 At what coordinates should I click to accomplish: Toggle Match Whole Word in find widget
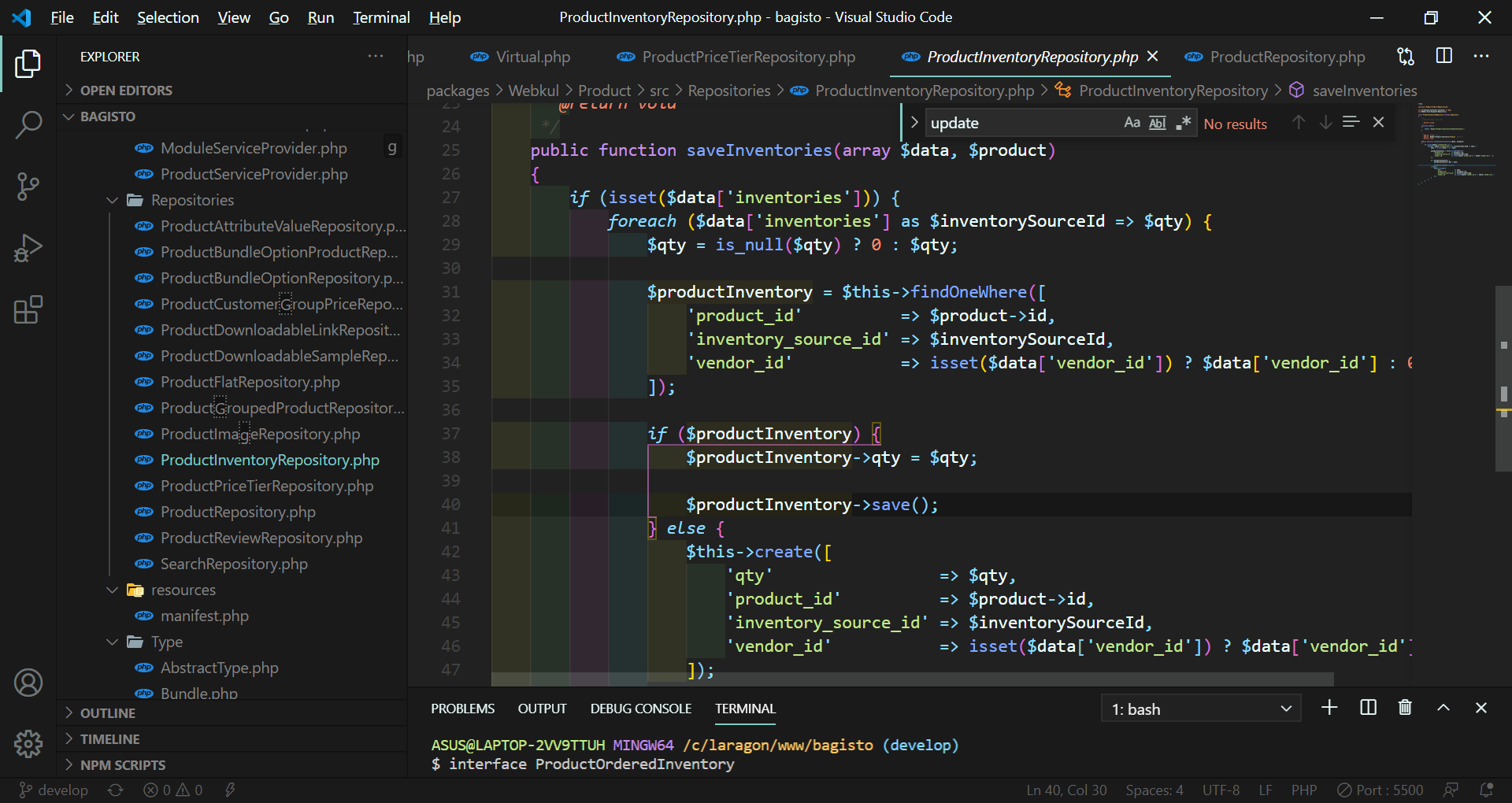[x=1158, y=123]
